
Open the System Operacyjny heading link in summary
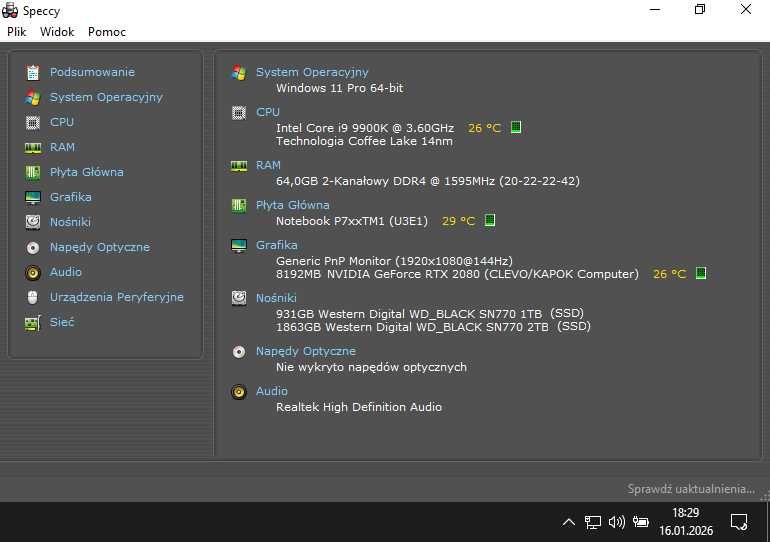pyautogui.click(x=312, y=72)
